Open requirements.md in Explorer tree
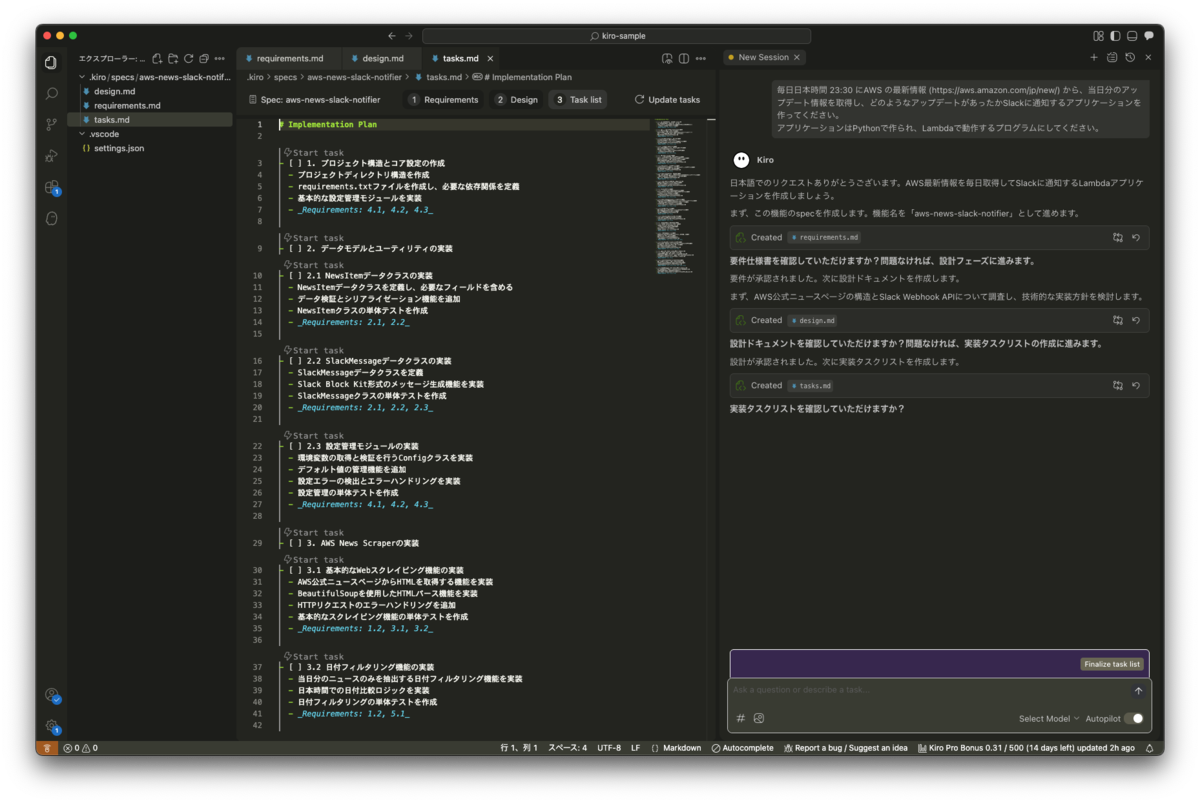The width and height of the screenshot is (1200, 803). (127, 105)
